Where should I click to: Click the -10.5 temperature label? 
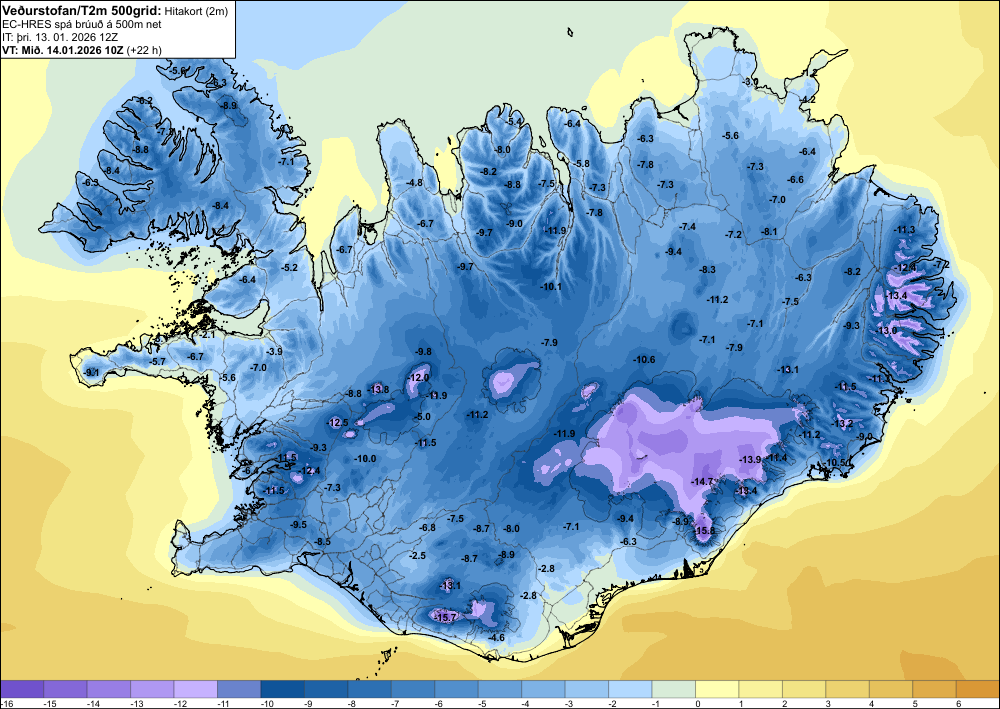[x=835, y=463]
